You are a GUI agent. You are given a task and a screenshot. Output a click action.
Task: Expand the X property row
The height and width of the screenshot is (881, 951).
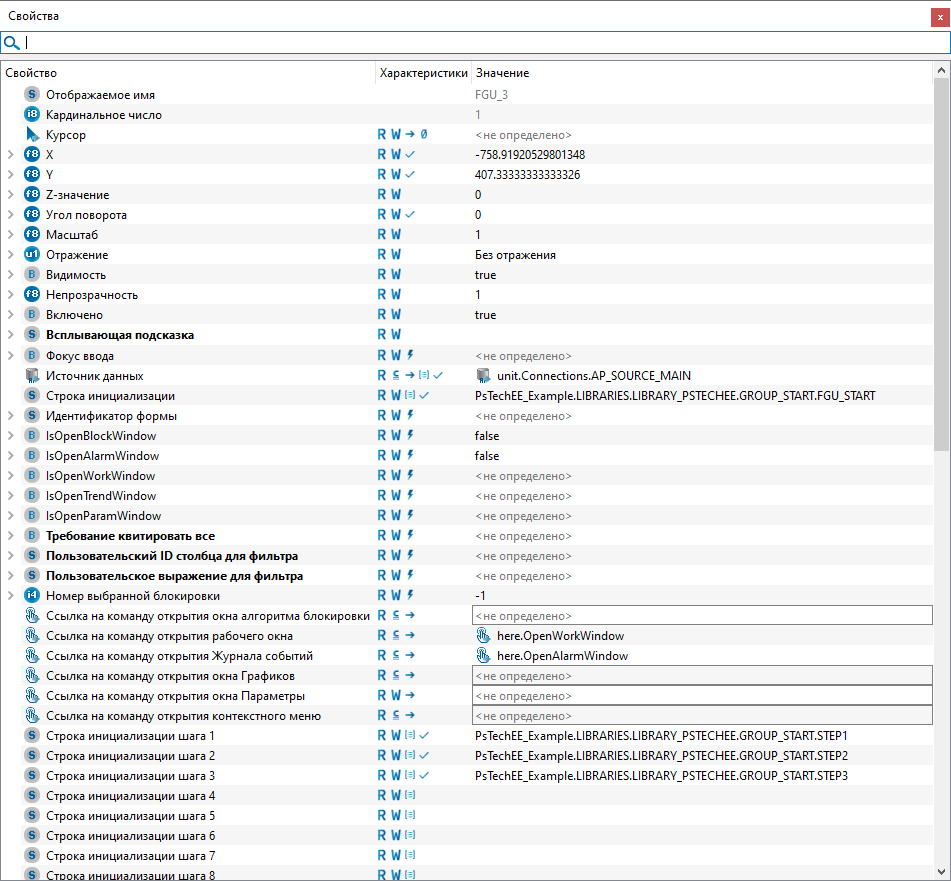point(10,154)
